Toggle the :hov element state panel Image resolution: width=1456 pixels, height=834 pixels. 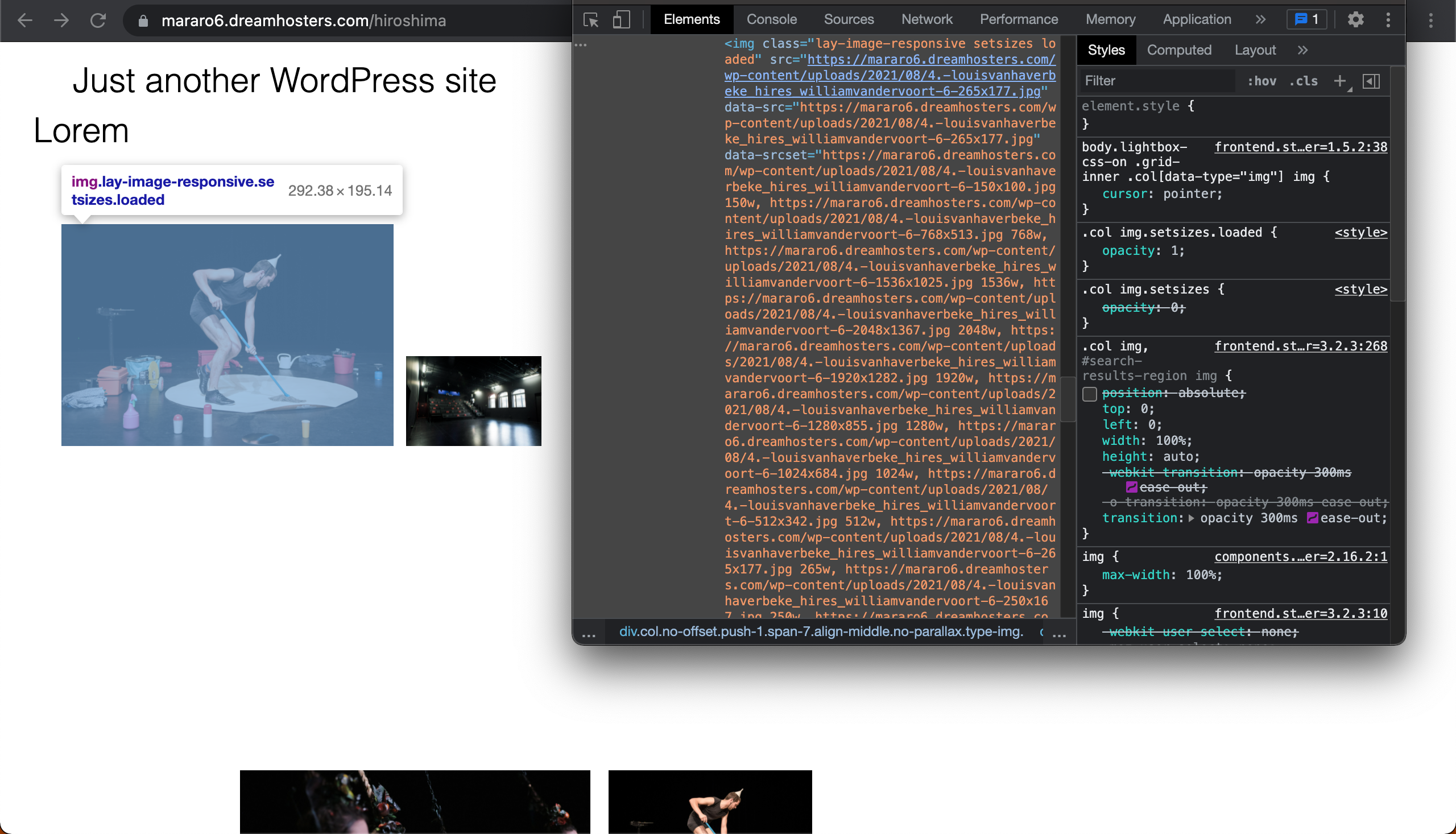pyautogui.click(x=1261, y=81)
